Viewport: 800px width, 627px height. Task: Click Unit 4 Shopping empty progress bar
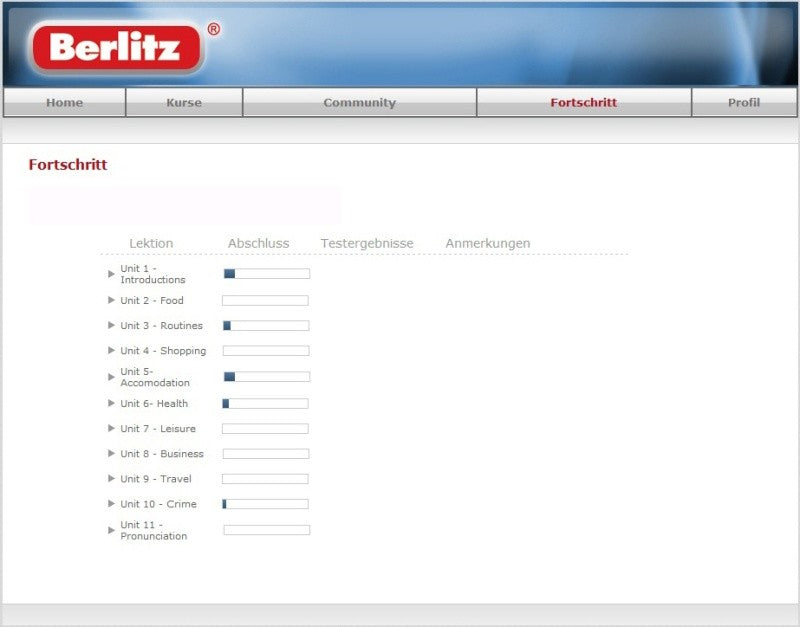266,350
